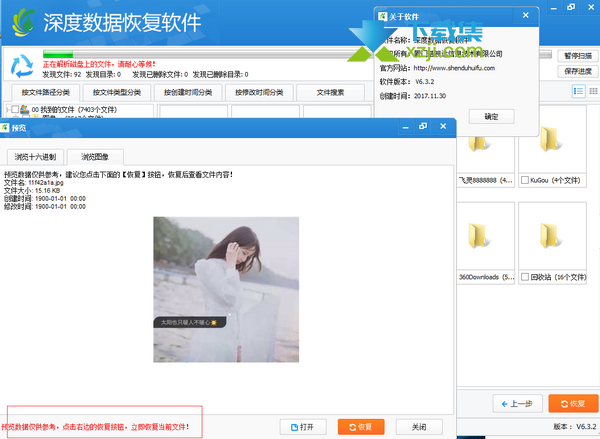Click 确定 in the about dialog
Viewport: 600px width, 439px height.
[491, 116]
